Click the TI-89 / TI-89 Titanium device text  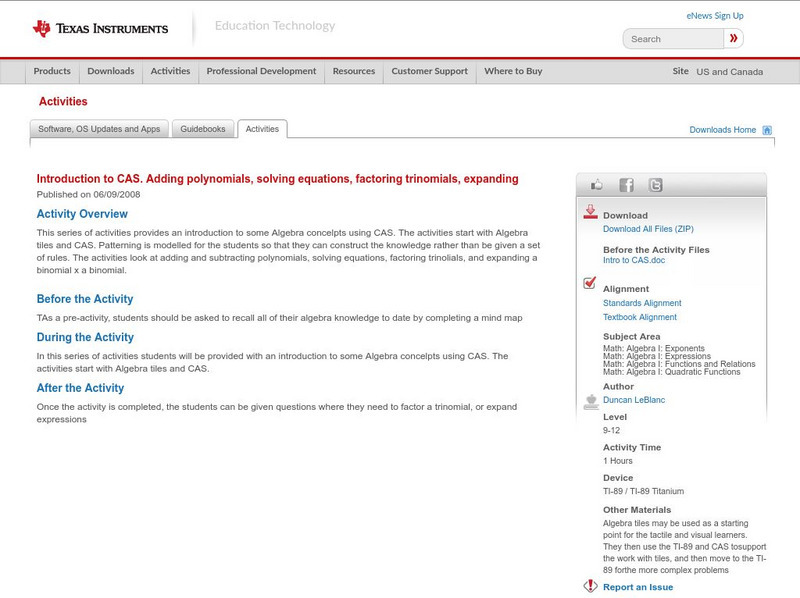(643, 491)
